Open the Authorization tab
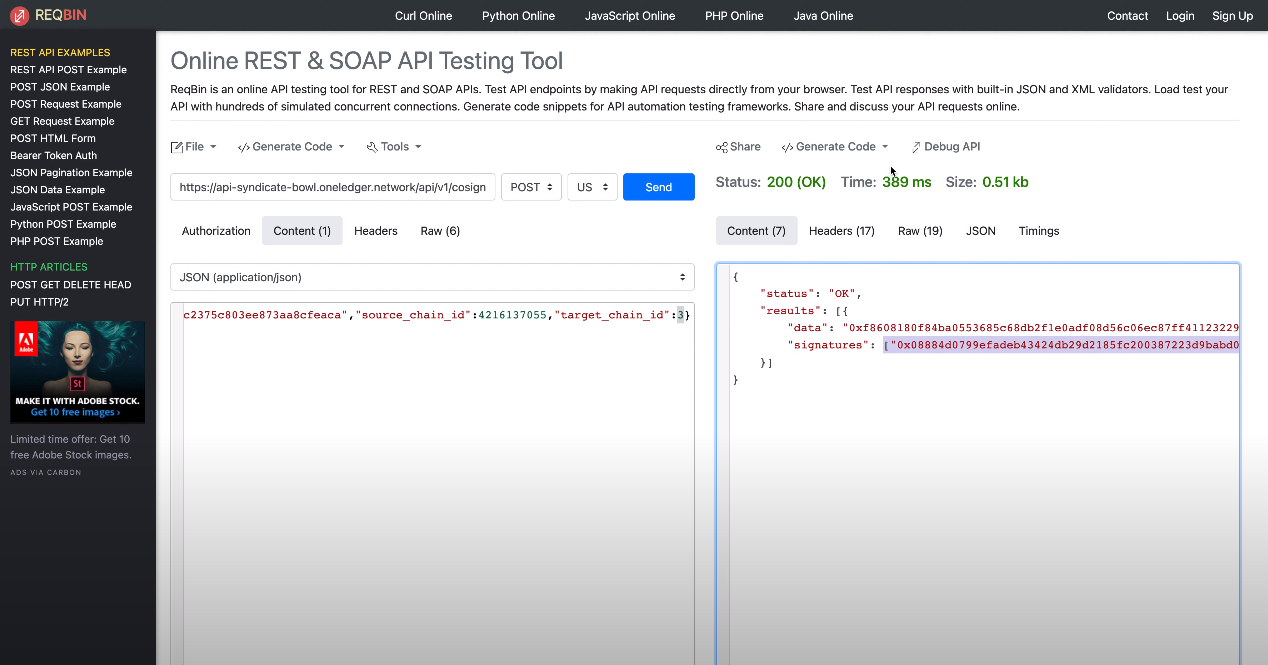This screenshot has width=1268, height=665. click(216, 231)
